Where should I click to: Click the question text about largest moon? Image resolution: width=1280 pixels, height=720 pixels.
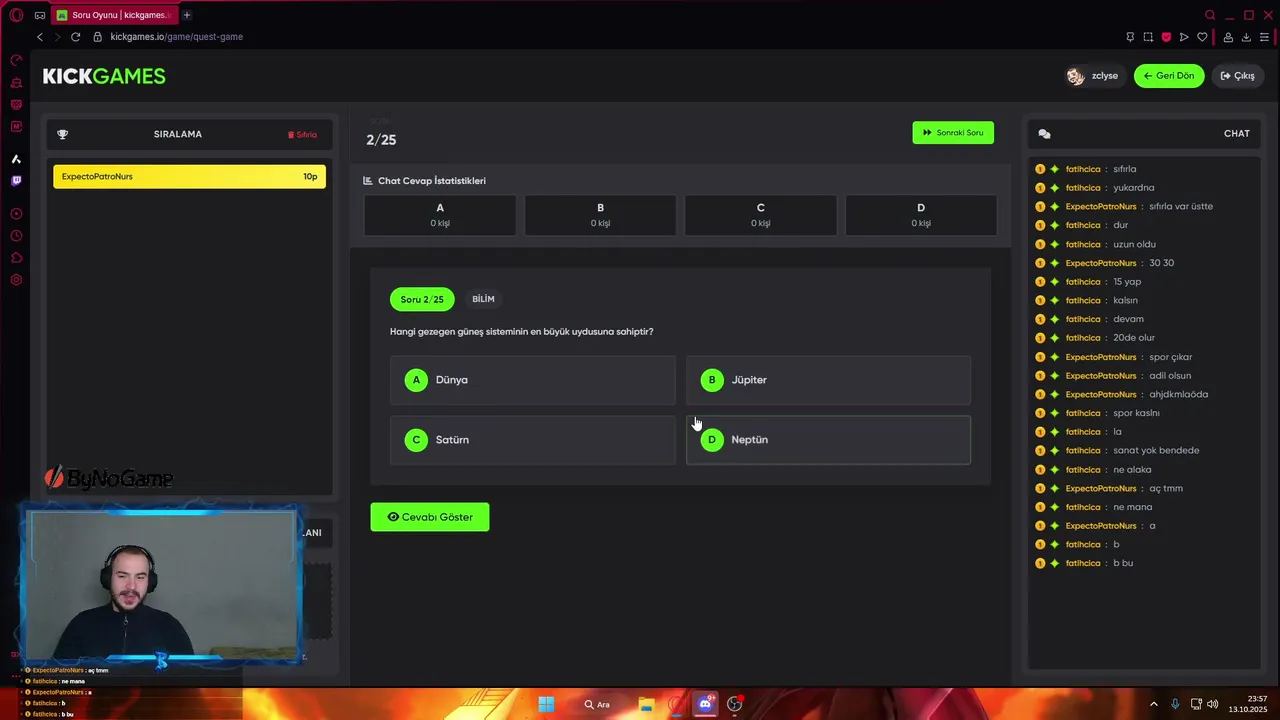(x=521, y=332)
